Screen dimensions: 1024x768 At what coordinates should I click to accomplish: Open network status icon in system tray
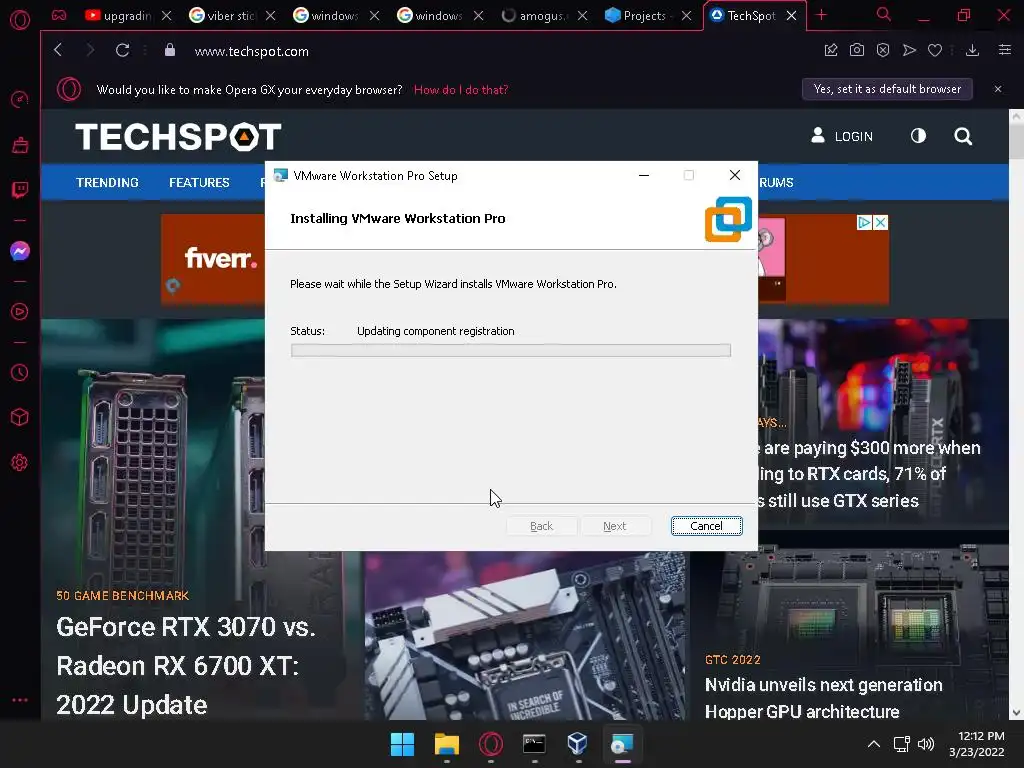coord(902,744)
